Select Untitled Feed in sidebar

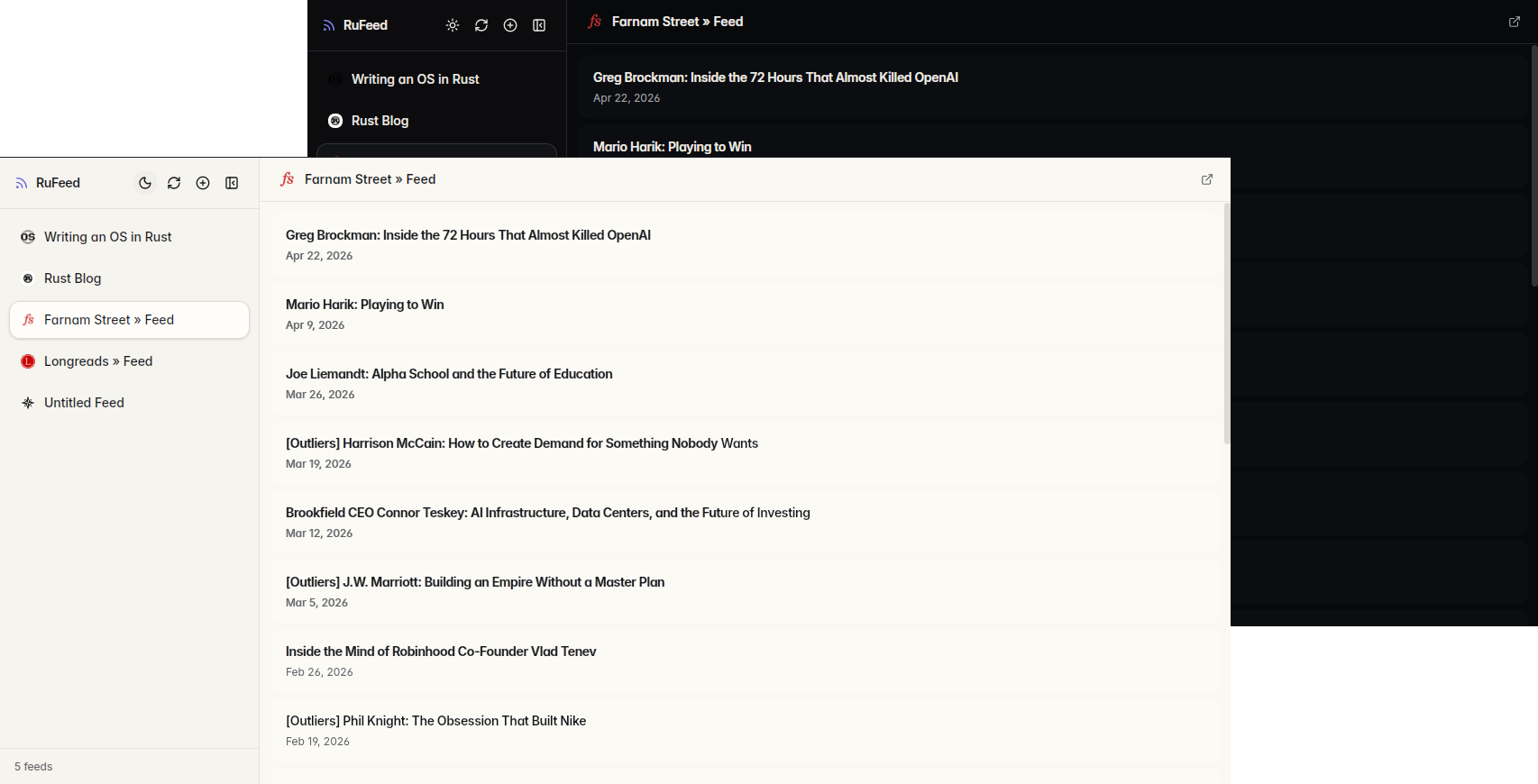[x=129, y=403]
